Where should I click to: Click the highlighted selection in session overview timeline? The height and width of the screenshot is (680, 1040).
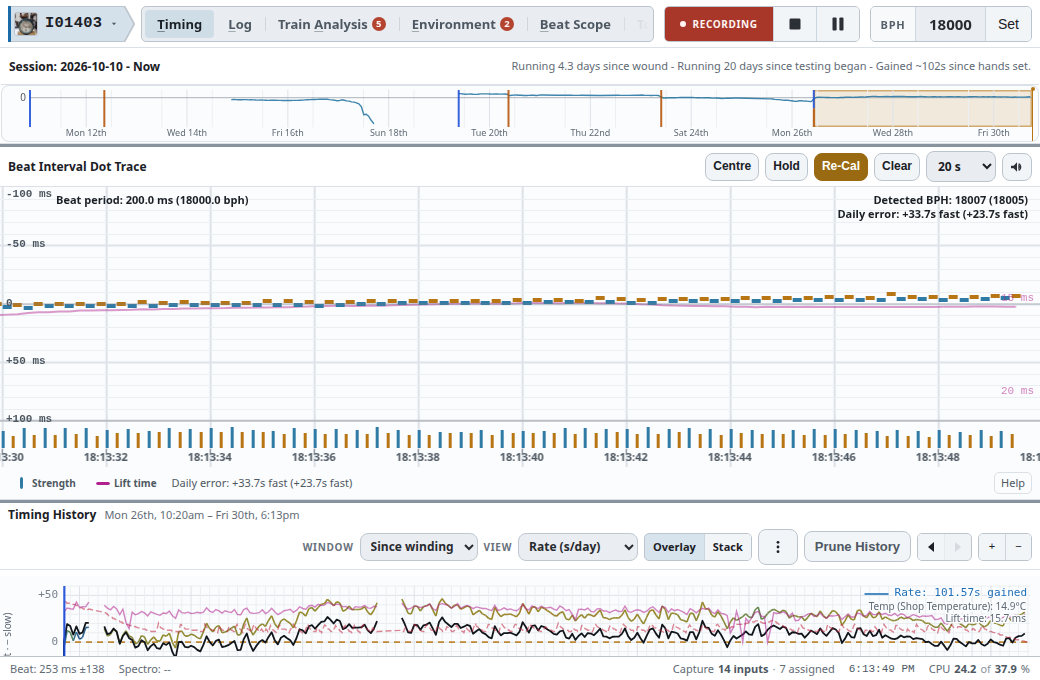pos(923,108)
